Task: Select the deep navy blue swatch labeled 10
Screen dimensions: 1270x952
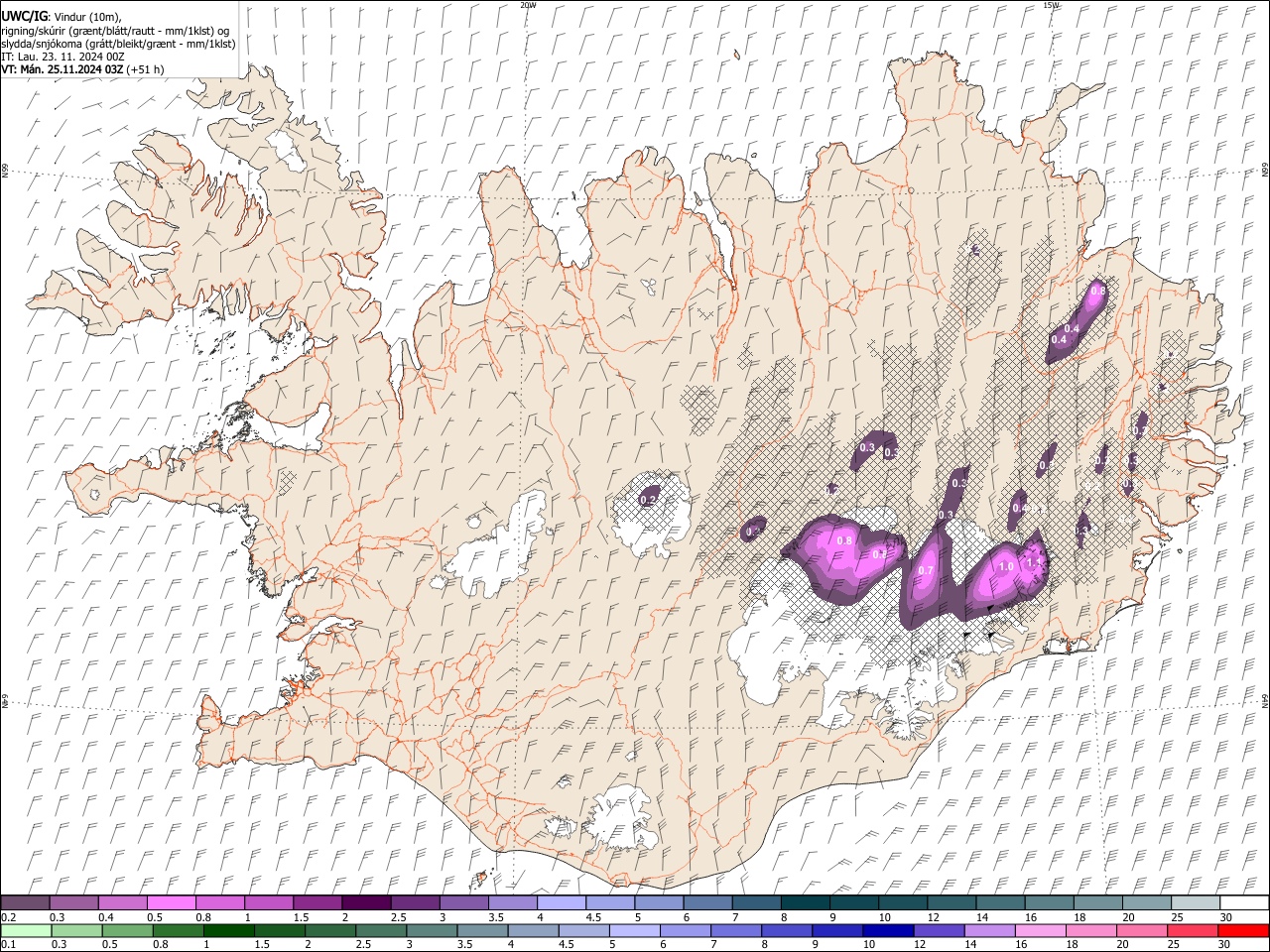Action: [888, 931]
